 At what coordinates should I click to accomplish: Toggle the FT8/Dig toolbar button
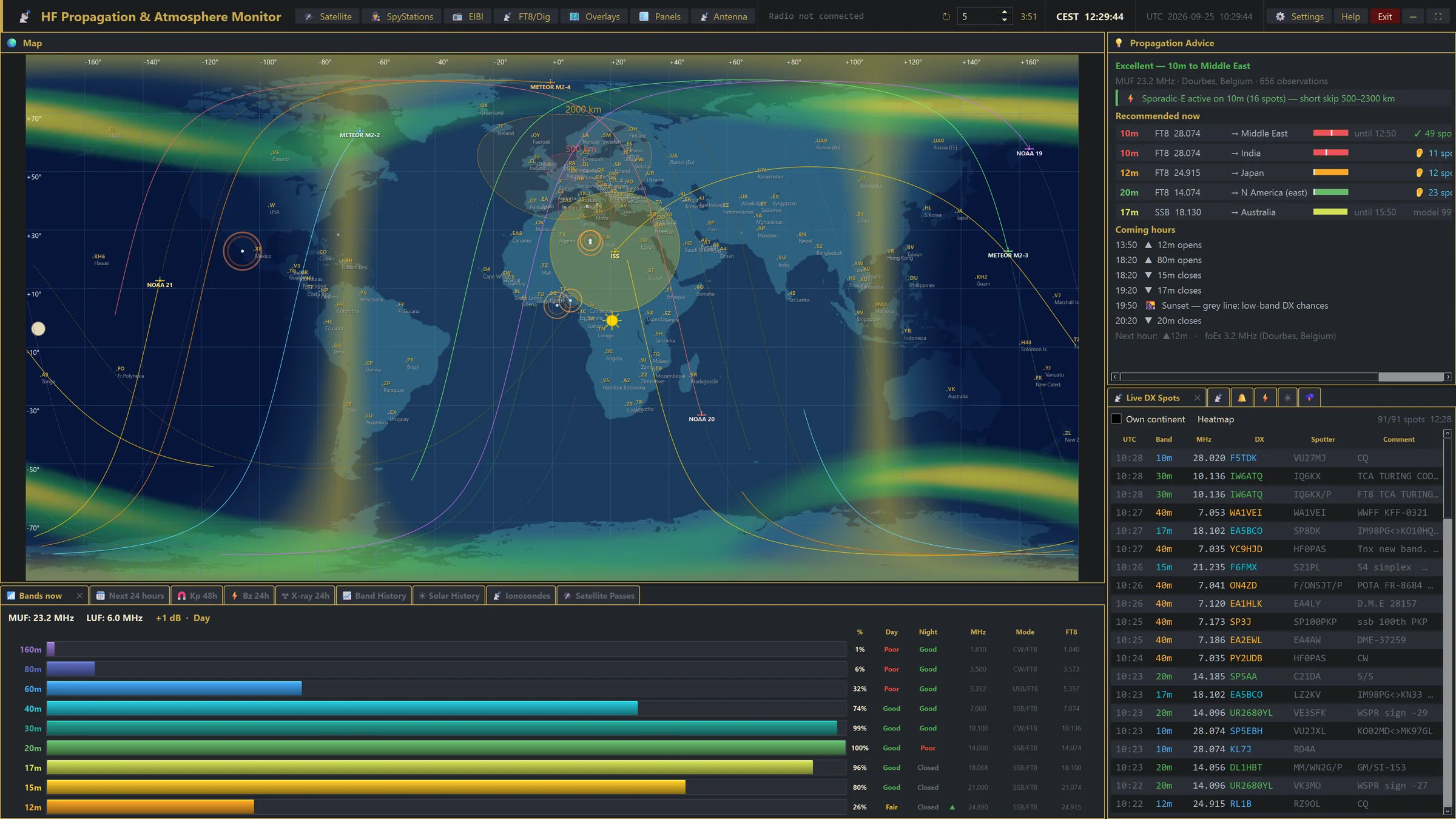pyautogui.click(x=526, y=16)
